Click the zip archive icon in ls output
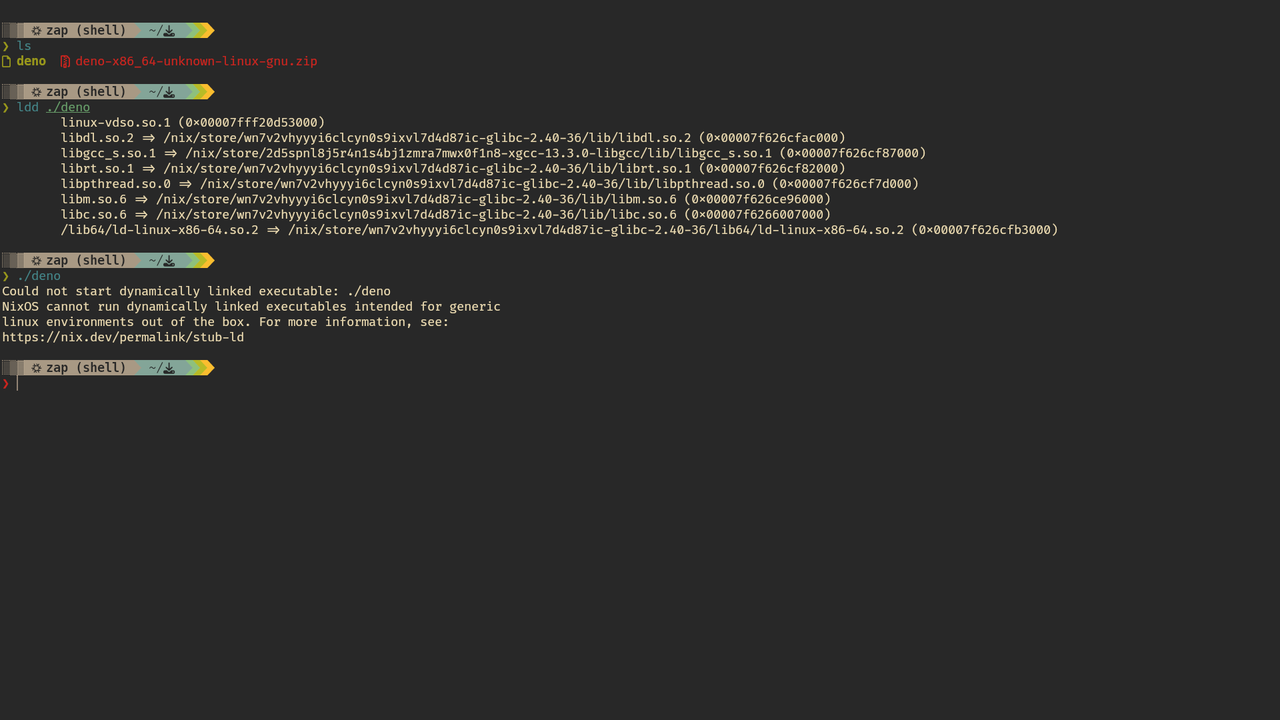The width and height of the screenshot is (1280, 720). tap(65, 61)
